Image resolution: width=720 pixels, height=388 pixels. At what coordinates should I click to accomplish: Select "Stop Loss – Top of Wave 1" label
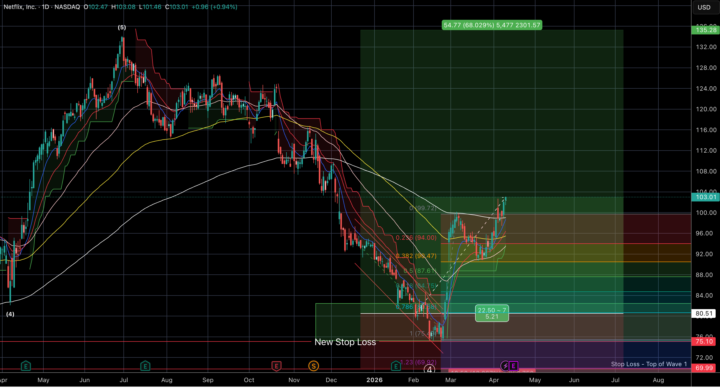click(x=649, y=364)
